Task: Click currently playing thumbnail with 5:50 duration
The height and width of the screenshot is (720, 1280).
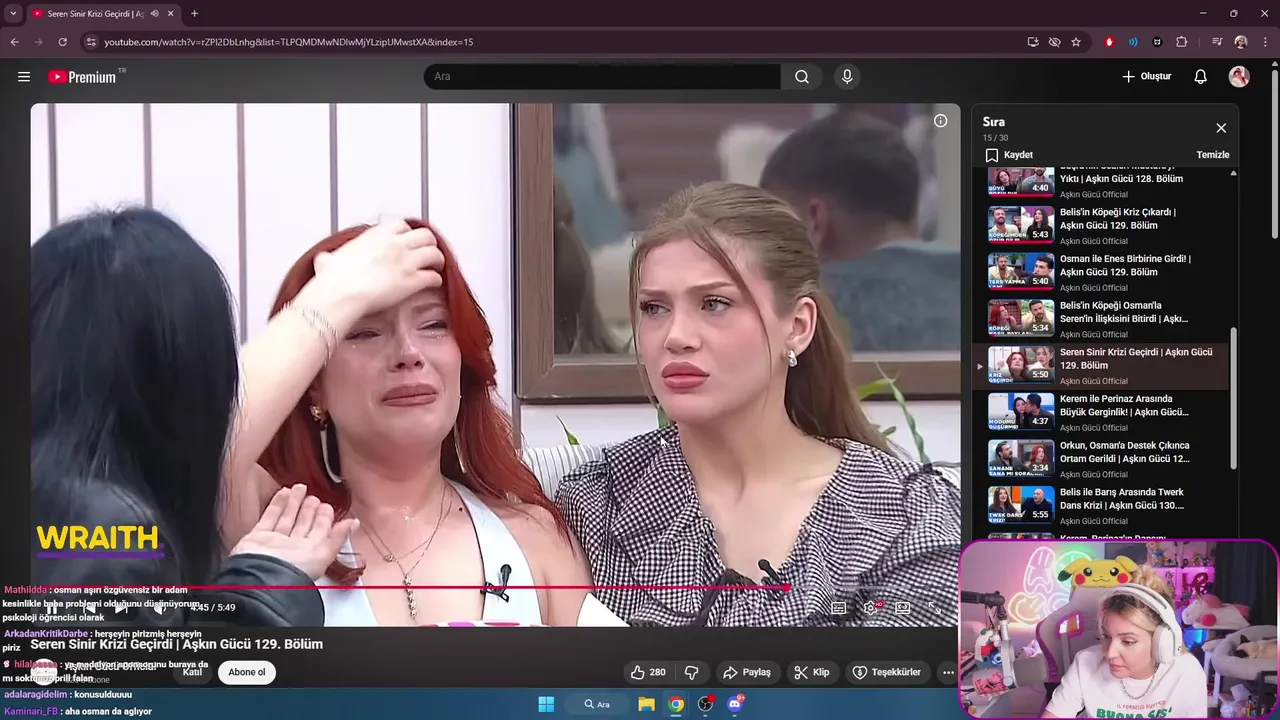Action: [x=1021, y=364]
